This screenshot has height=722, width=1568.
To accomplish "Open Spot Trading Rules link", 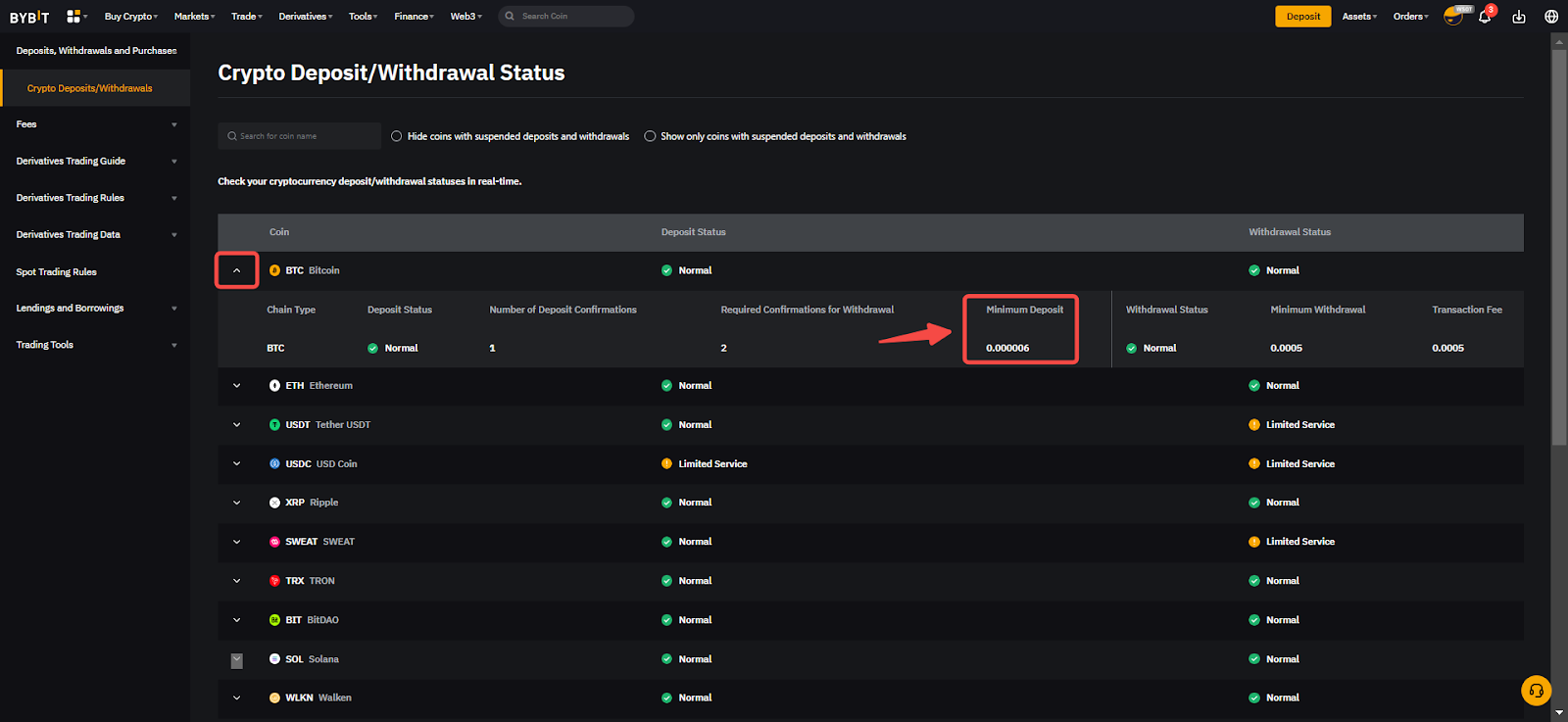I will [x=57, y=272].
